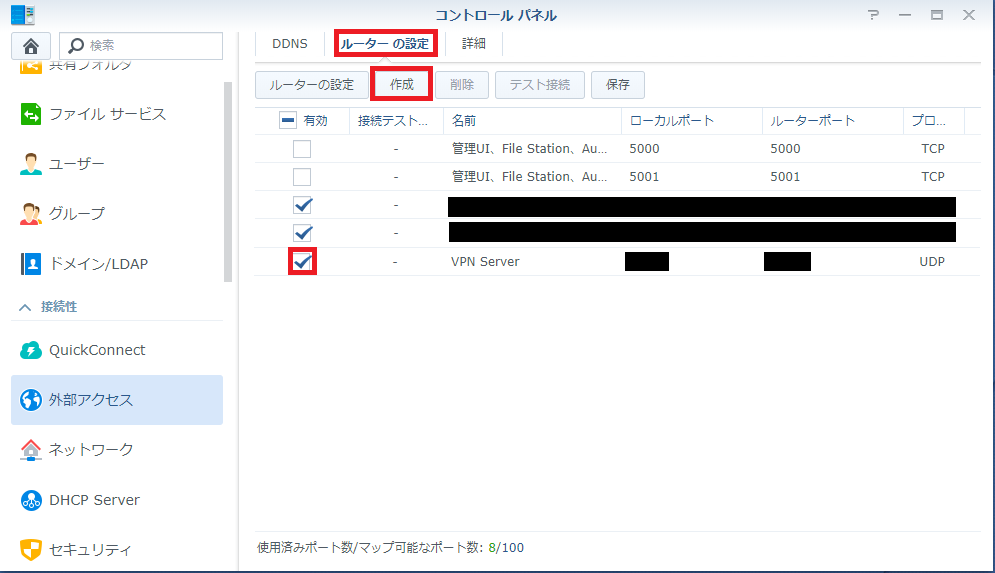Click the help question mark icon
Screen dimensions: 995x573
[873, 15]
